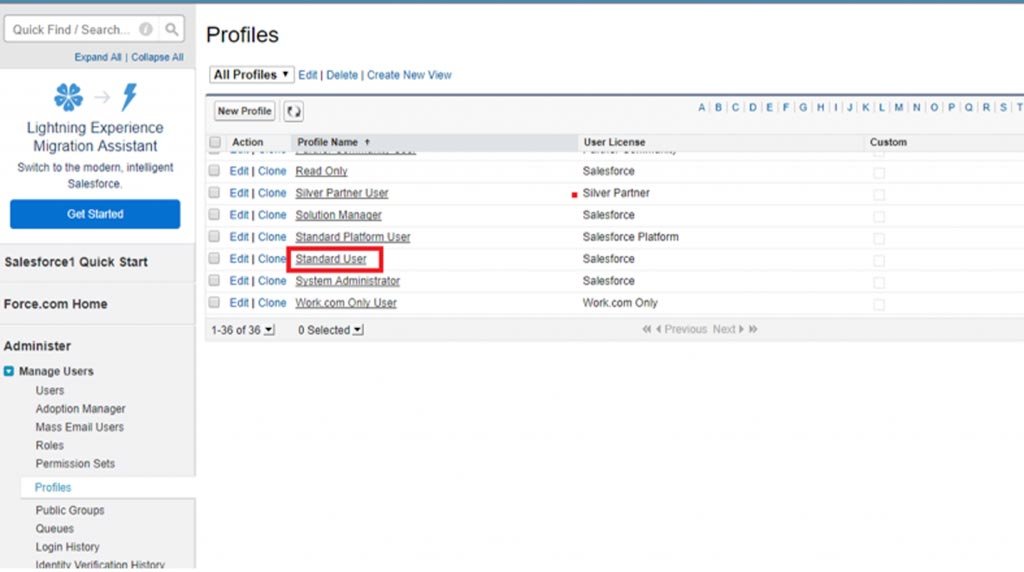1024x572 pixels.
Task: Click the search magnifier icon
Action: (171, 29)
